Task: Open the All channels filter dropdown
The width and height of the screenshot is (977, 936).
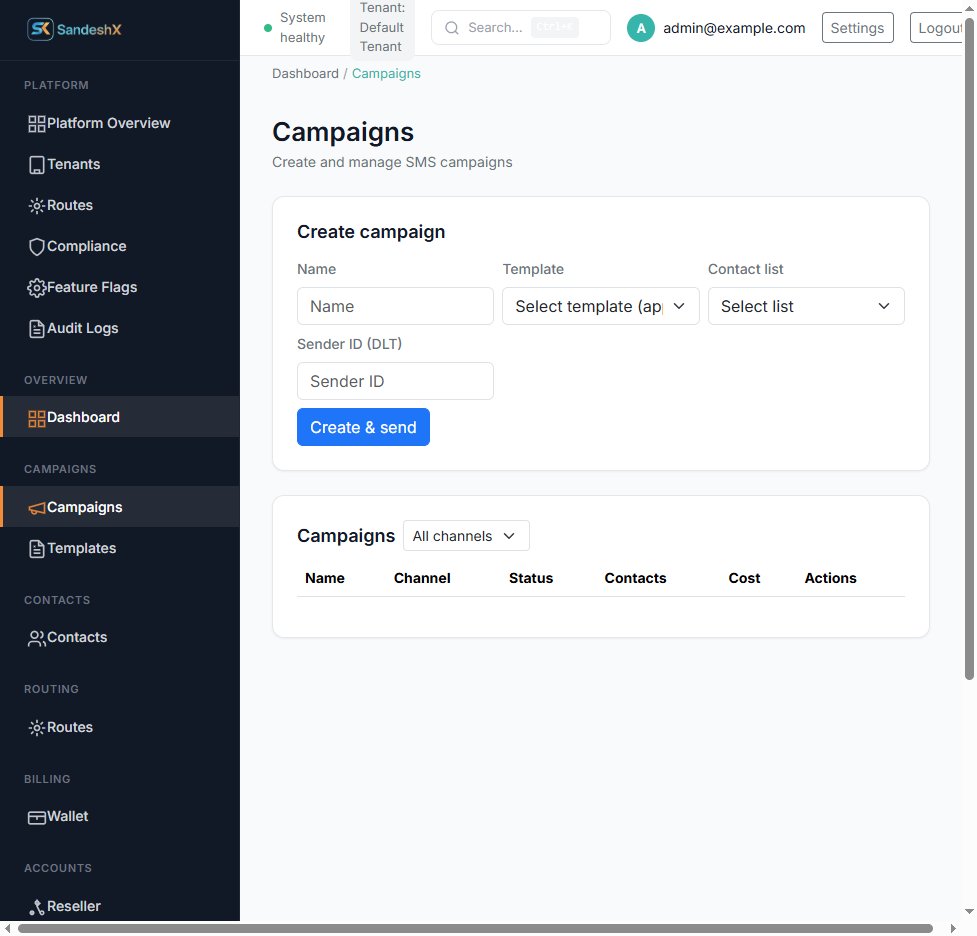Action: 466,536
